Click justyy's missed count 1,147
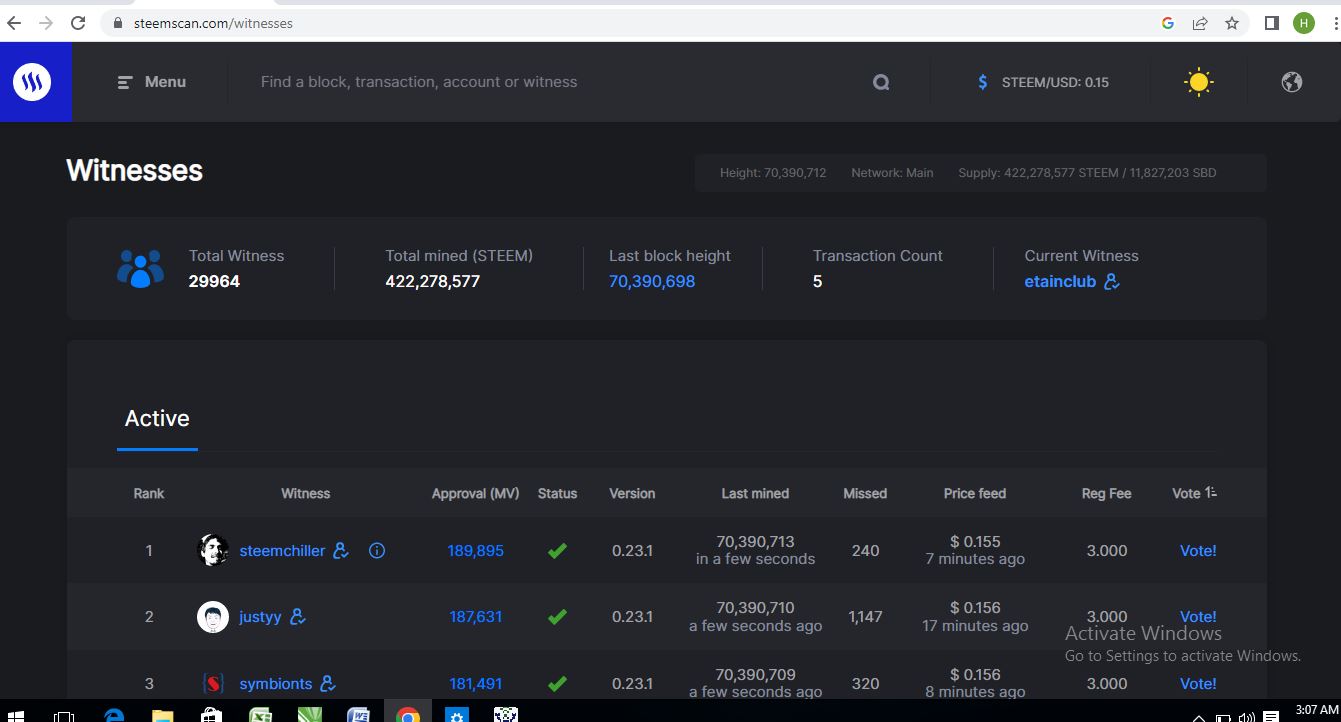Screen dimensions: 1341x722 (x=865, y=616)
